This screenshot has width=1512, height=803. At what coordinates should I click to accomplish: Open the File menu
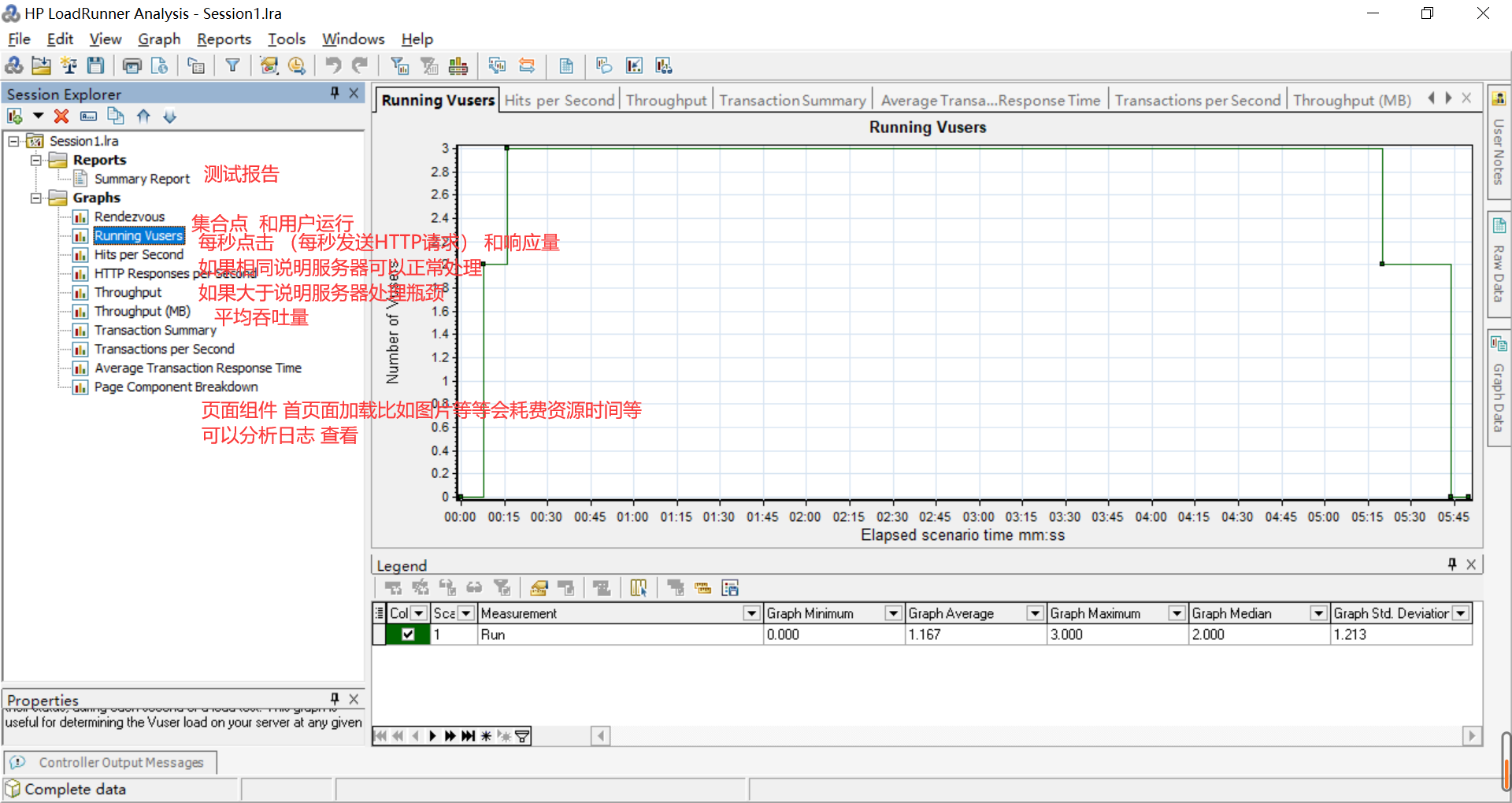(x=19, y=39)
